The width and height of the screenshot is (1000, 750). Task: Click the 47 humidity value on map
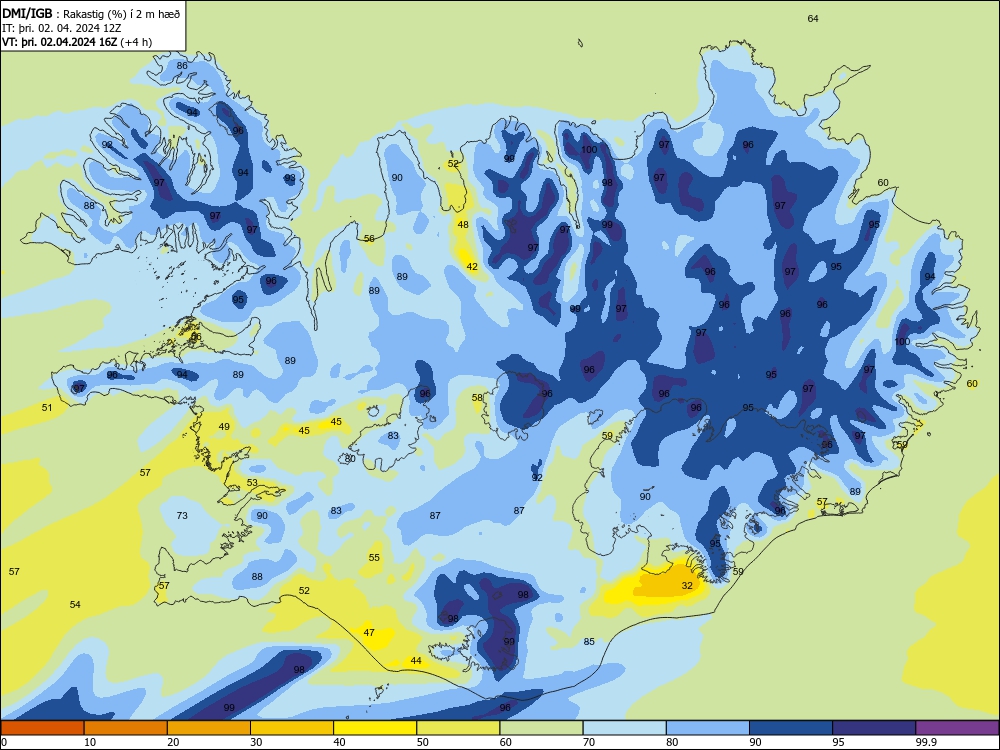tap(369, 633)
